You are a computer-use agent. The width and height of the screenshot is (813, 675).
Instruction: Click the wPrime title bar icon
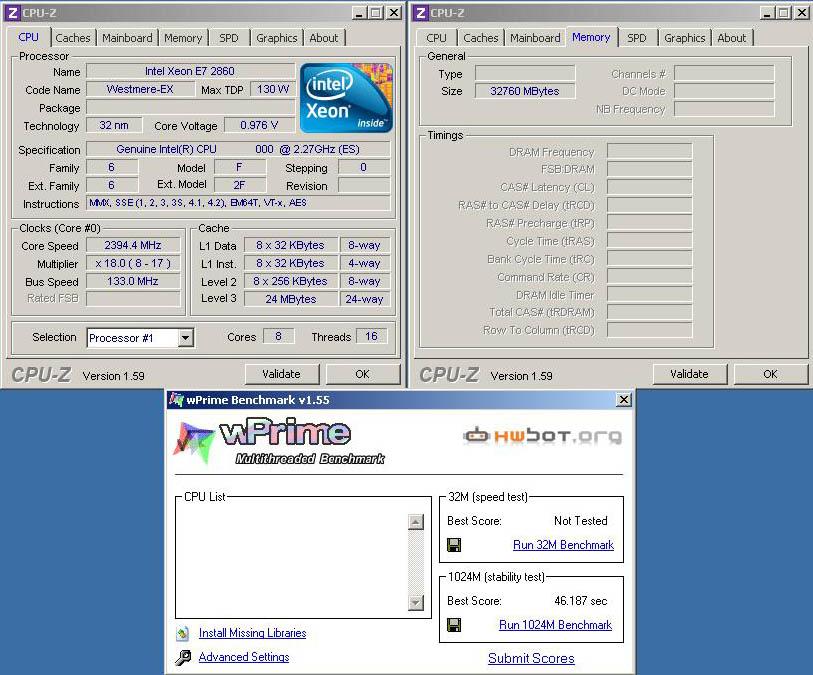point(176,400)
